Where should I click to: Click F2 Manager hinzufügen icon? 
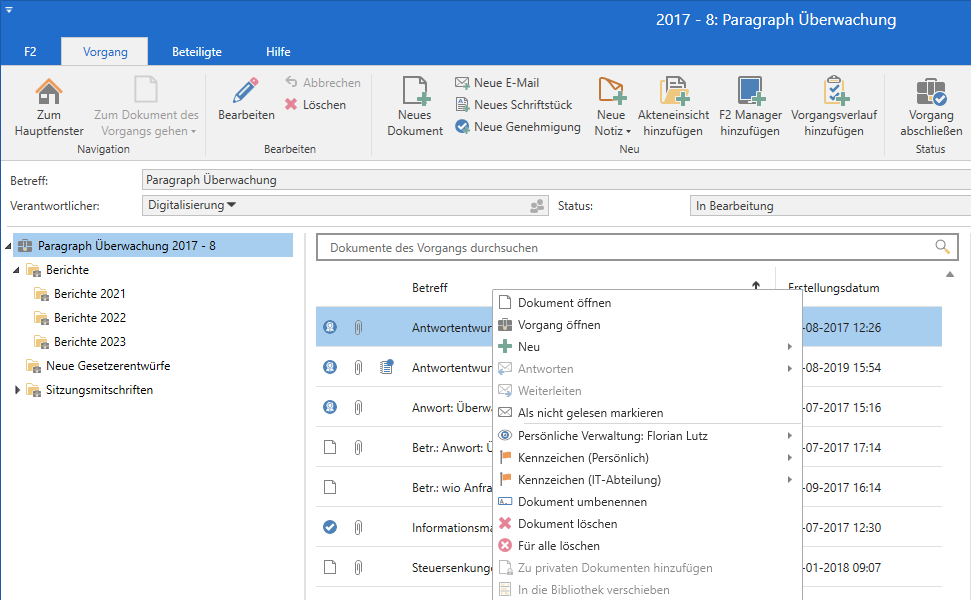[750, 92]
